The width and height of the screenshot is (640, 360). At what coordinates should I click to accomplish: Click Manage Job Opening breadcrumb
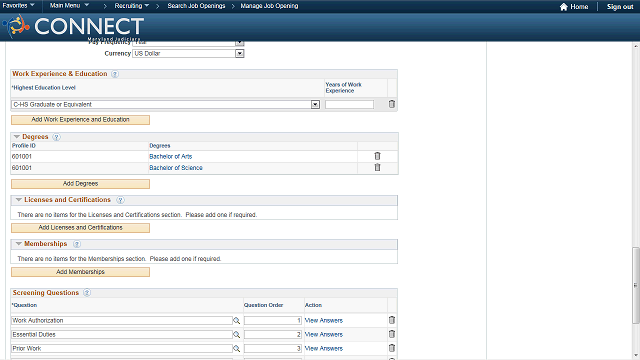(x=269, y=6)
